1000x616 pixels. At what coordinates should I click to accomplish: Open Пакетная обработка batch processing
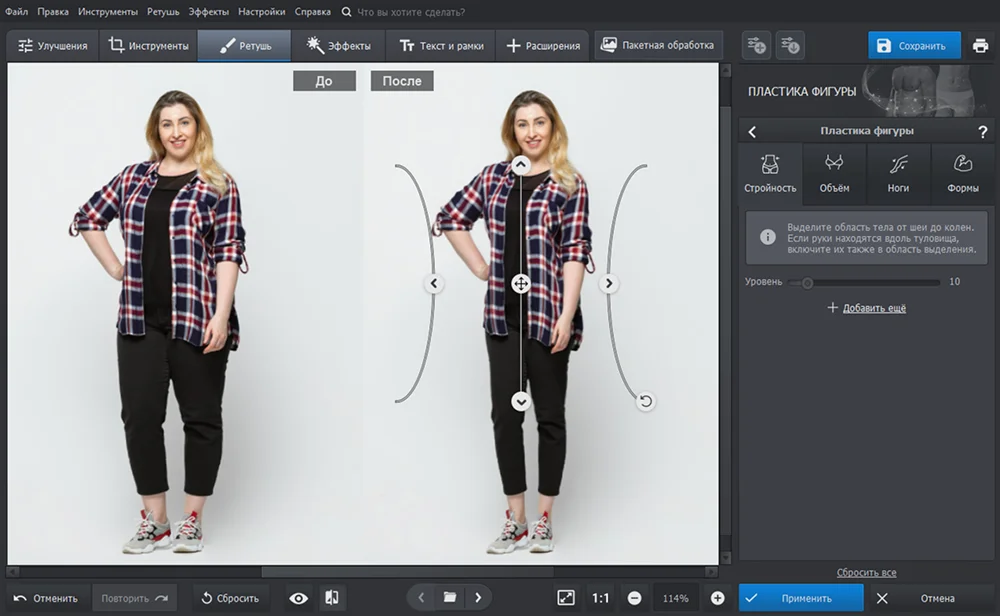(658, 45)
